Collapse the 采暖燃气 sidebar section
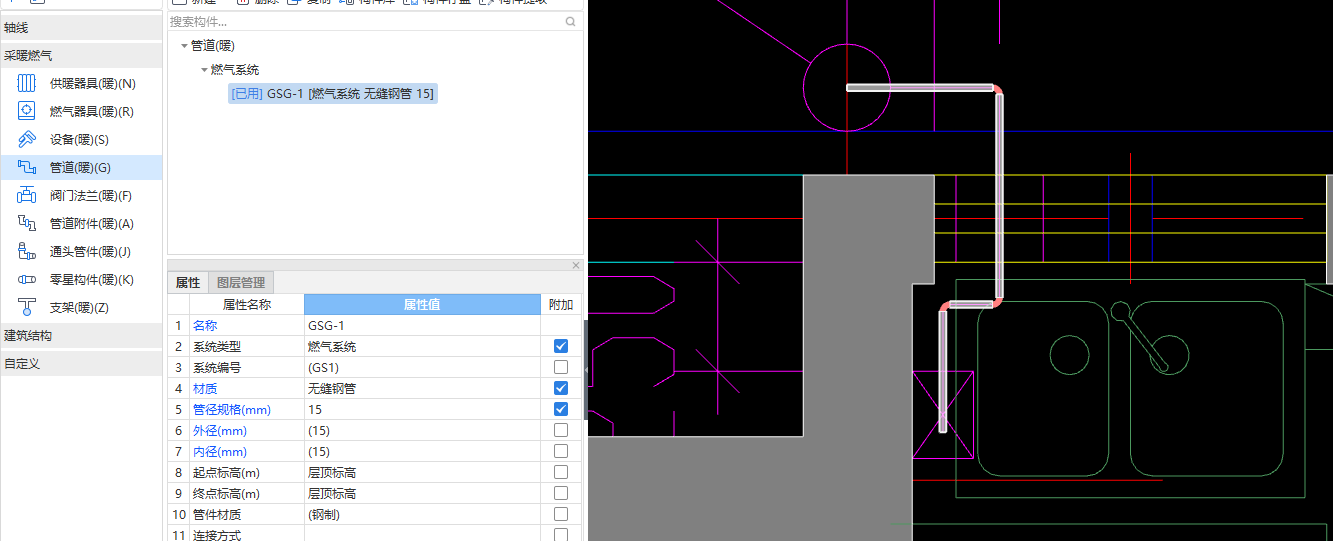 coord(81,56)
